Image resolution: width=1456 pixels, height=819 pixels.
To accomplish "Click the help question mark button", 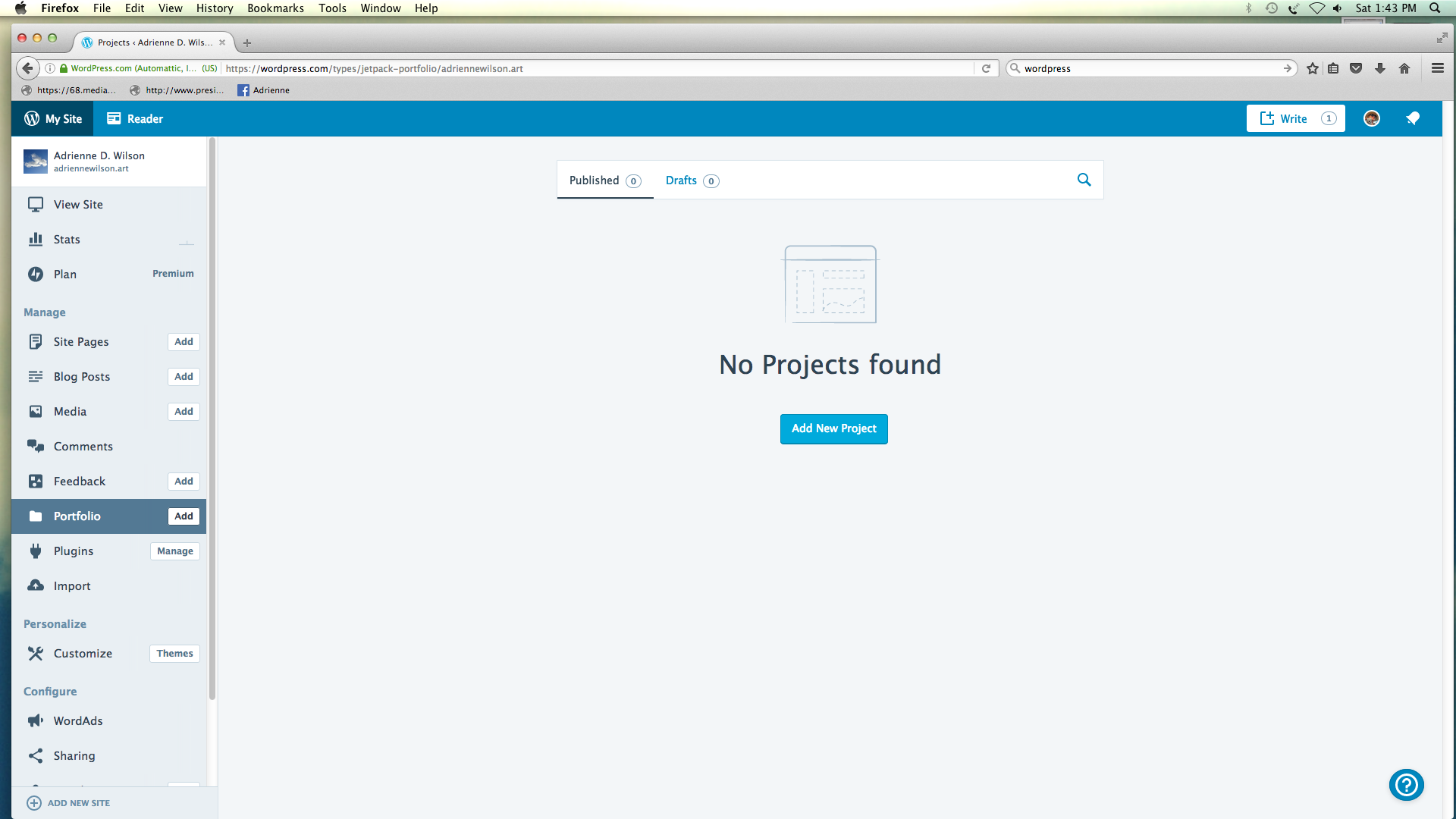I will point(1406,785).
